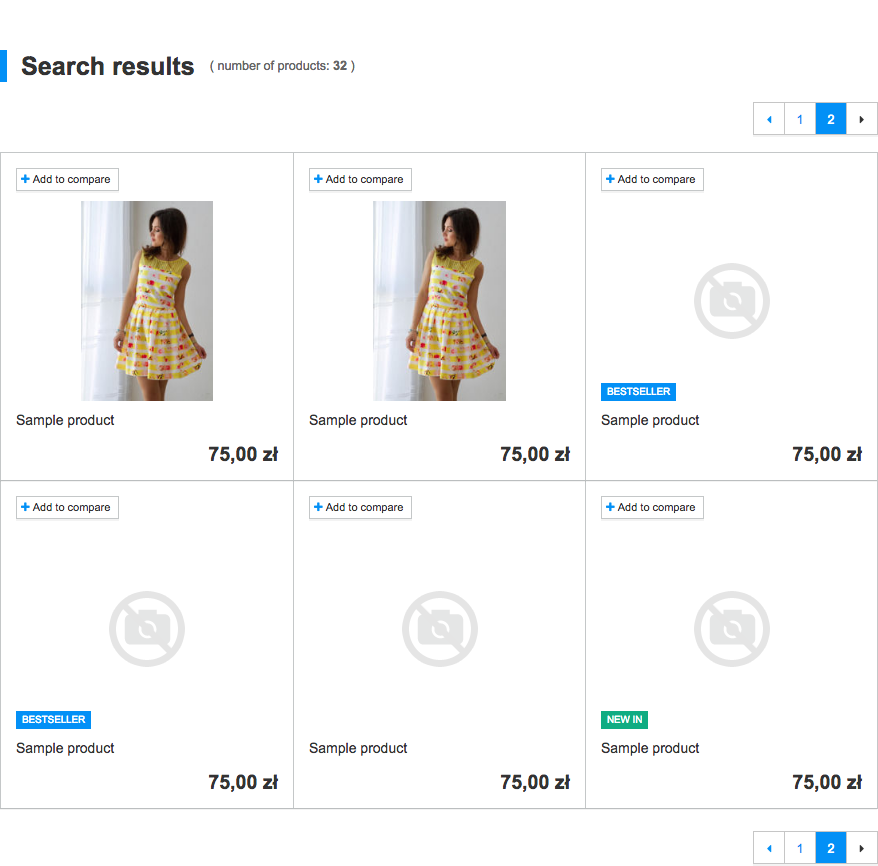
Task: Add top-right bestseller product to compare
Action: (652, 180)
